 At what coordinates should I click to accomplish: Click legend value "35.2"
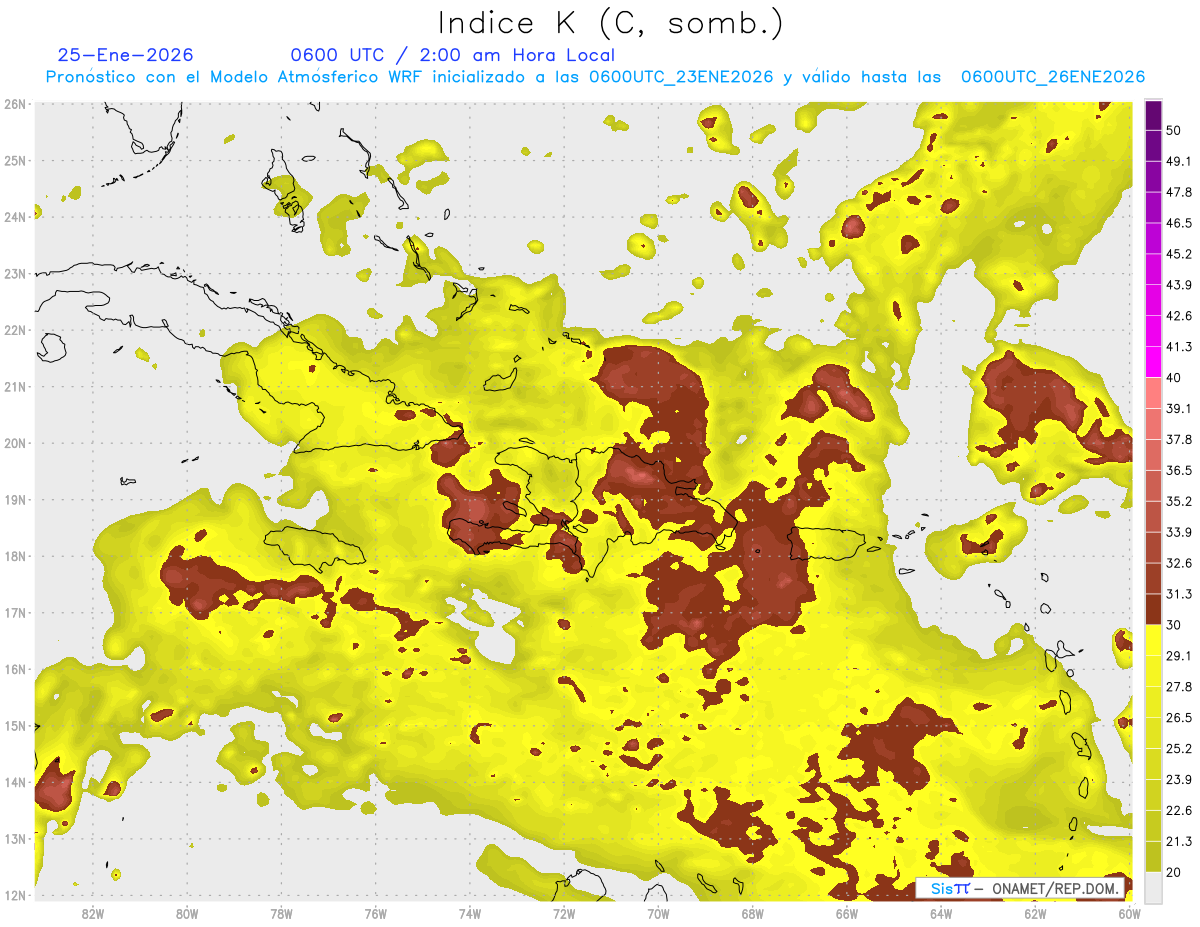[x=1179, y=501]
